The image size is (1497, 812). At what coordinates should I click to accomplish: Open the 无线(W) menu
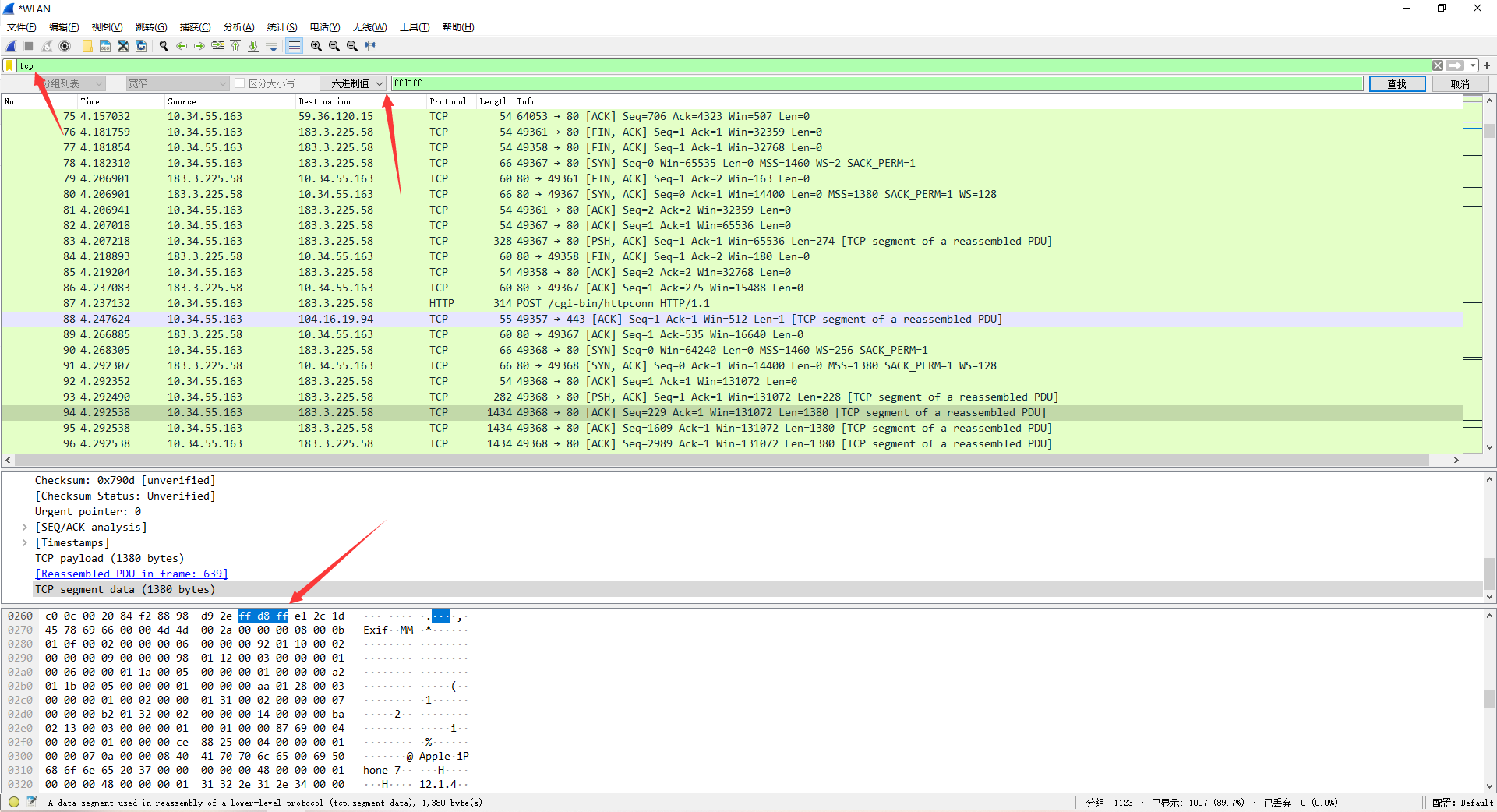tap(369, 27)
